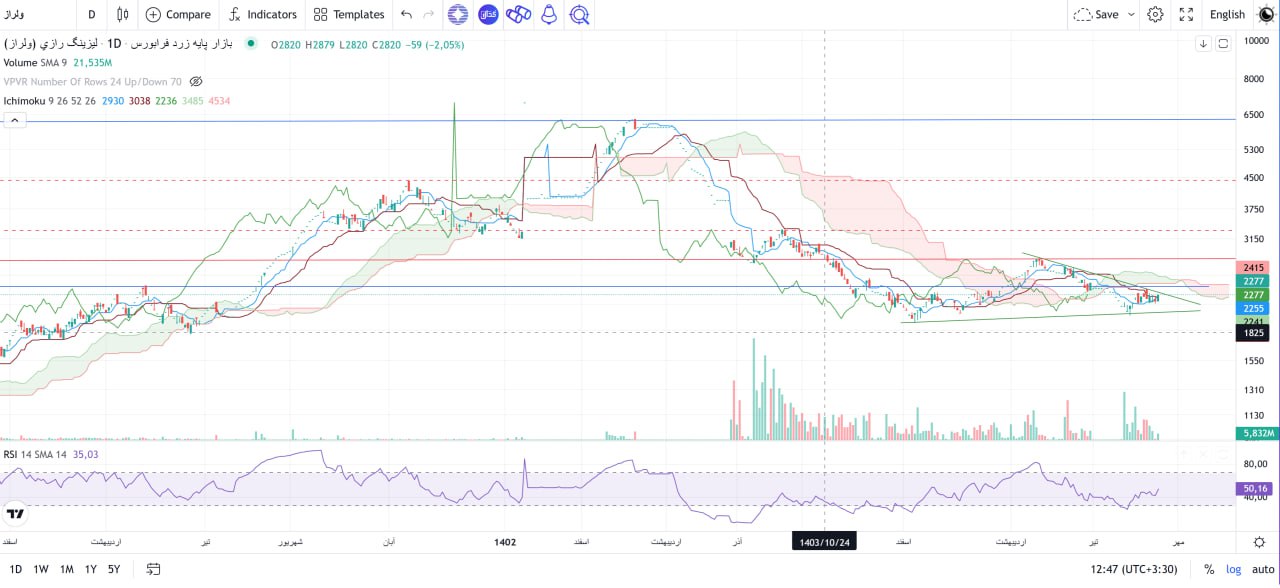Toggle the log scale option

(x=1234, y=569)
